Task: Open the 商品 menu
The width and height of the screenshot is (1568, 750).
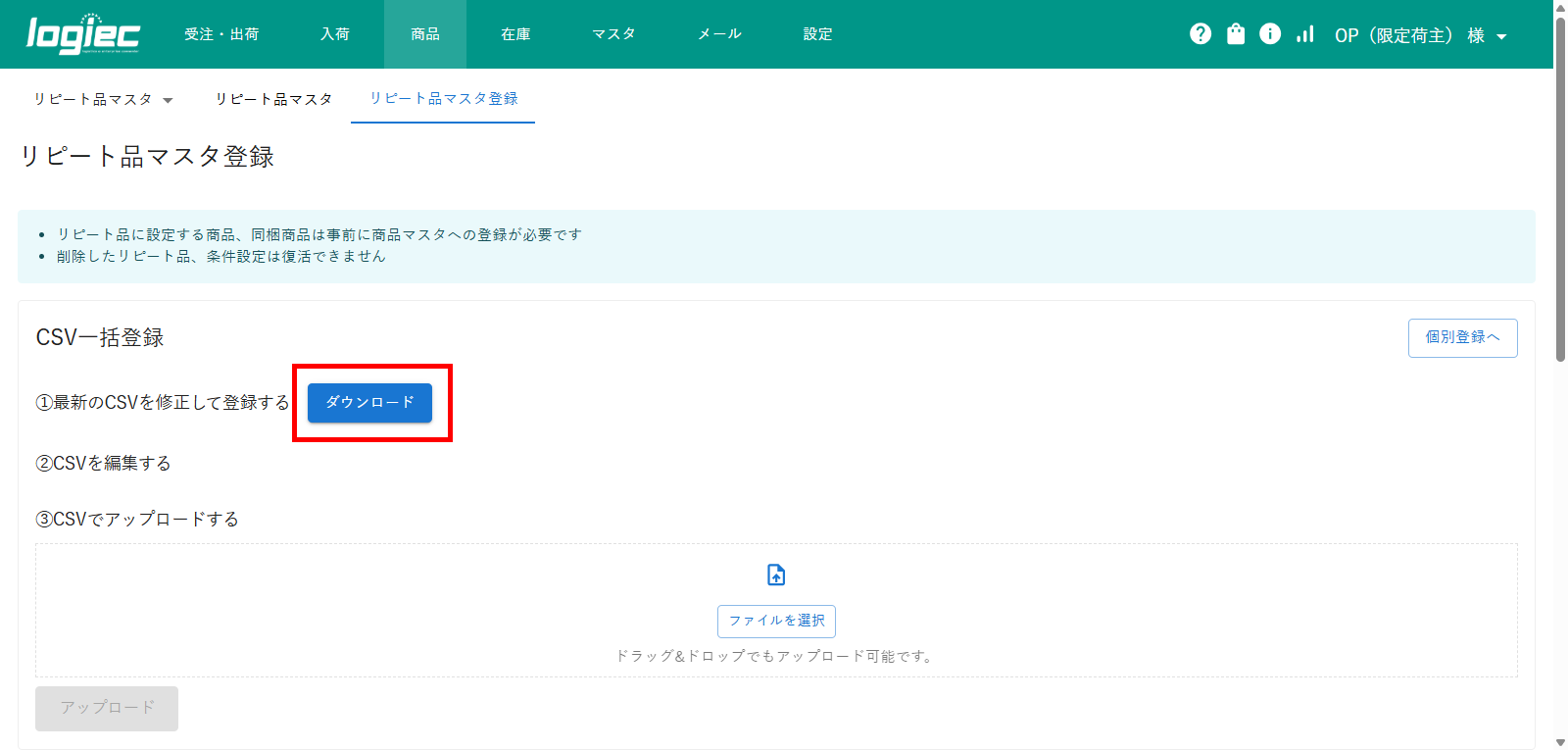Action: 425,34
